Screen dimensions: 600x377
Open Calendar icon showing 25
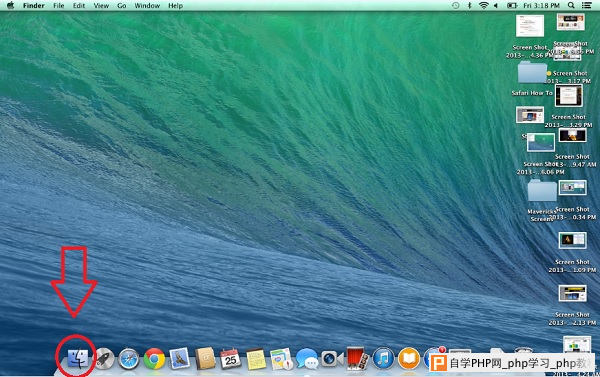coord(230,359)
